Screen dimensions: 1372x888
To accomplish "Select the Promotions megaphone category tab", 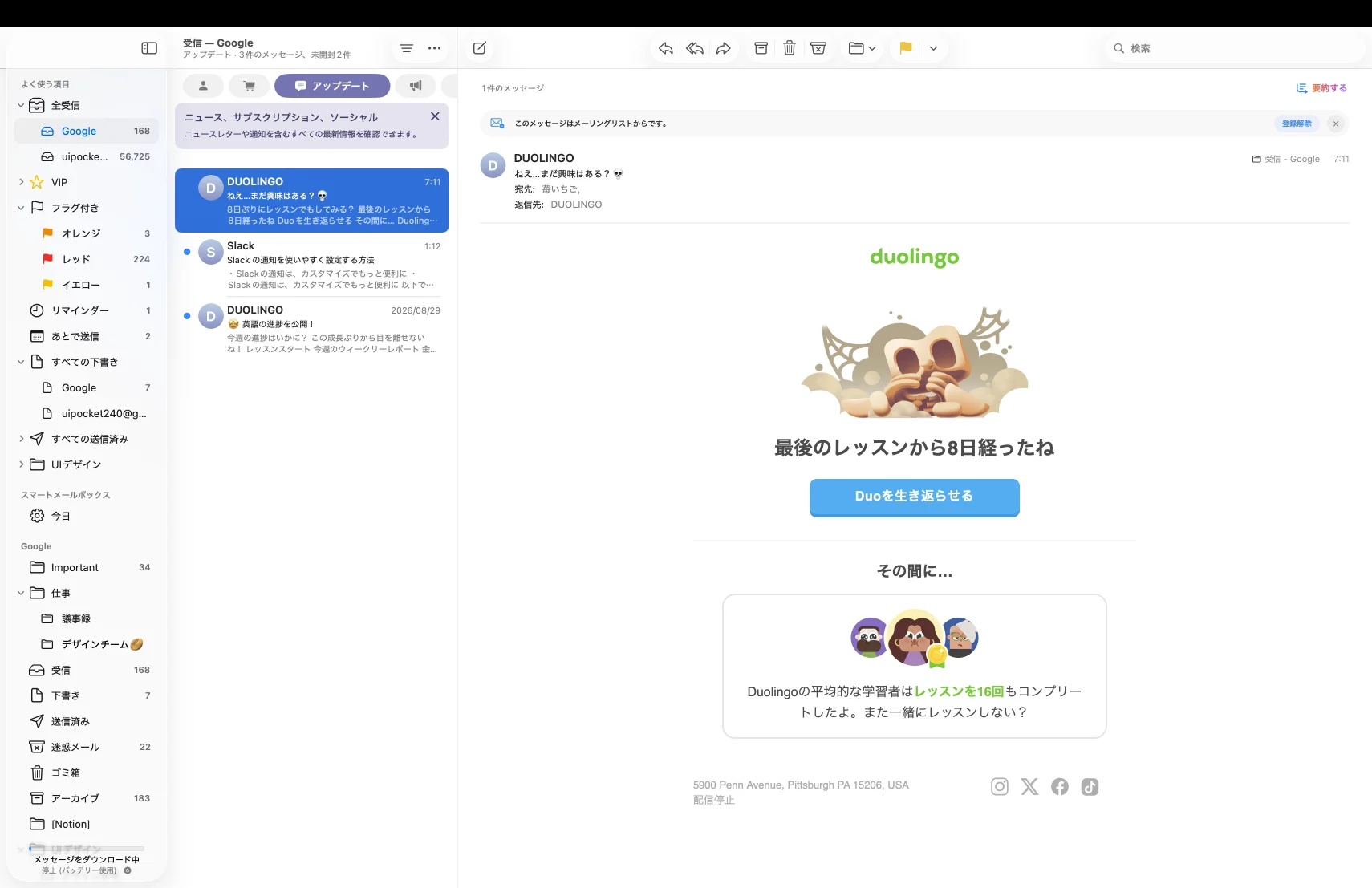I will point(416,86).
